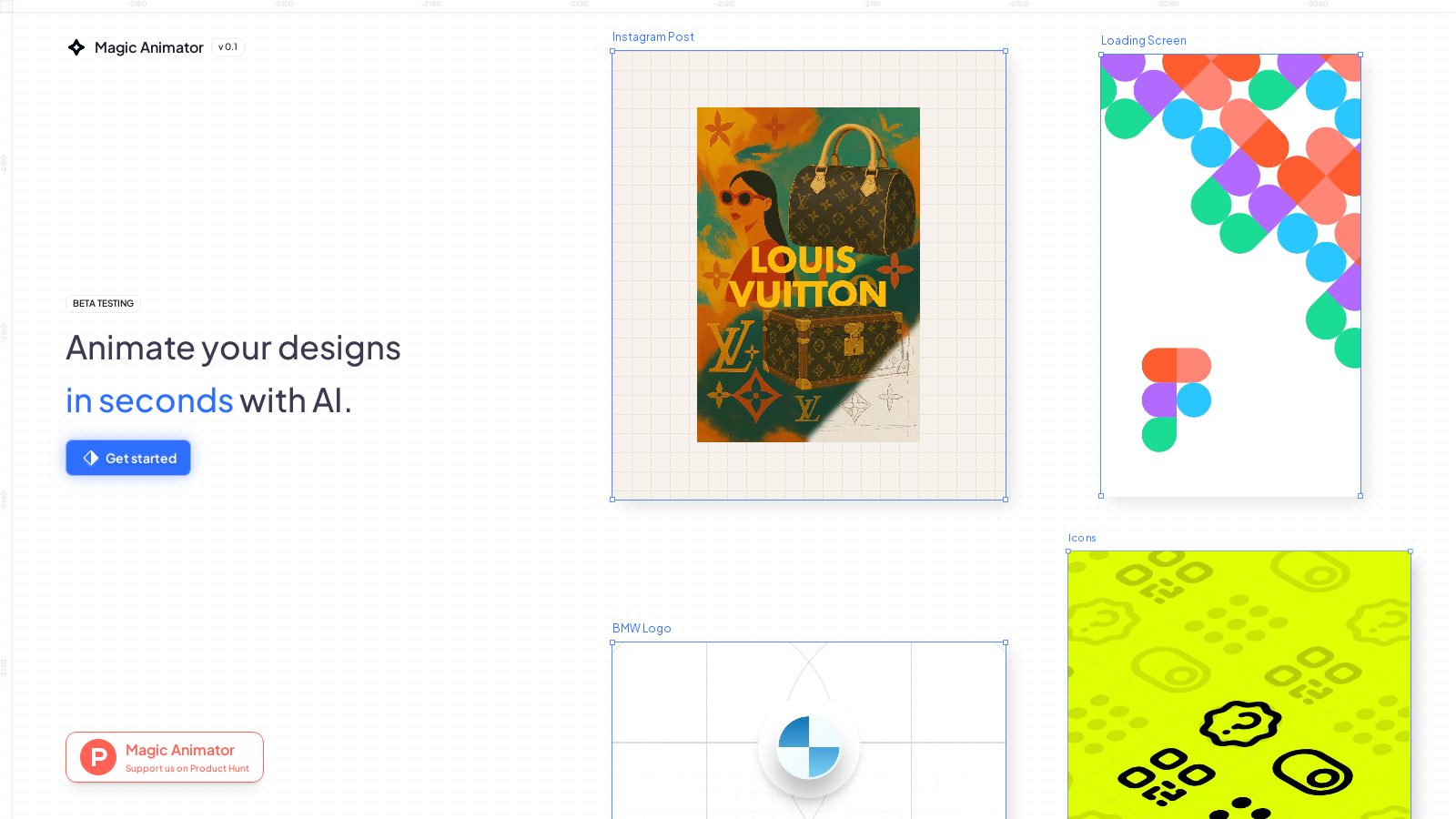Select the Loading Screen frame label
The image size is (1456, 819).
pyautogui.click(x=1143, y=40)
